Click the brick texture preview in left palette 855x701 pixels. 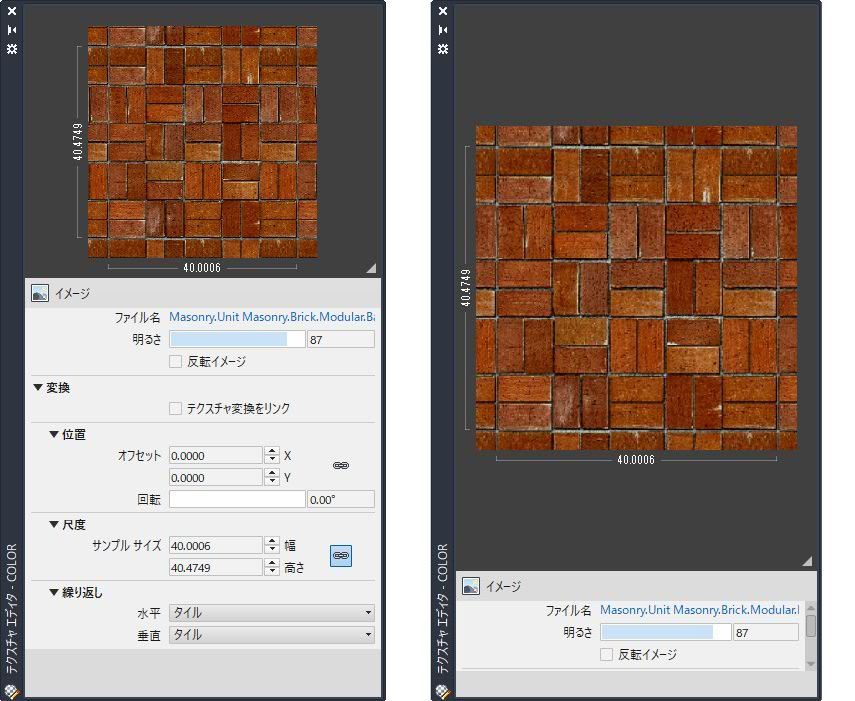(x=202, y=142)
